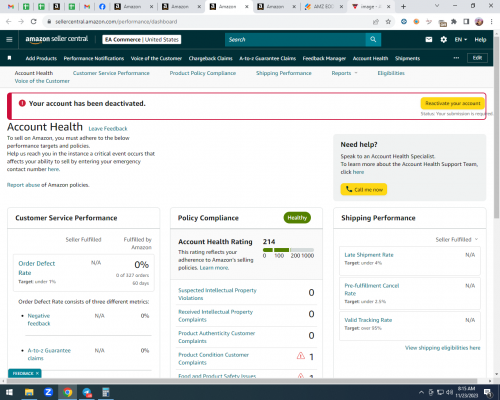Show hidden system tray icons
The height and width of the screenshot is (400, 500).
421,392
